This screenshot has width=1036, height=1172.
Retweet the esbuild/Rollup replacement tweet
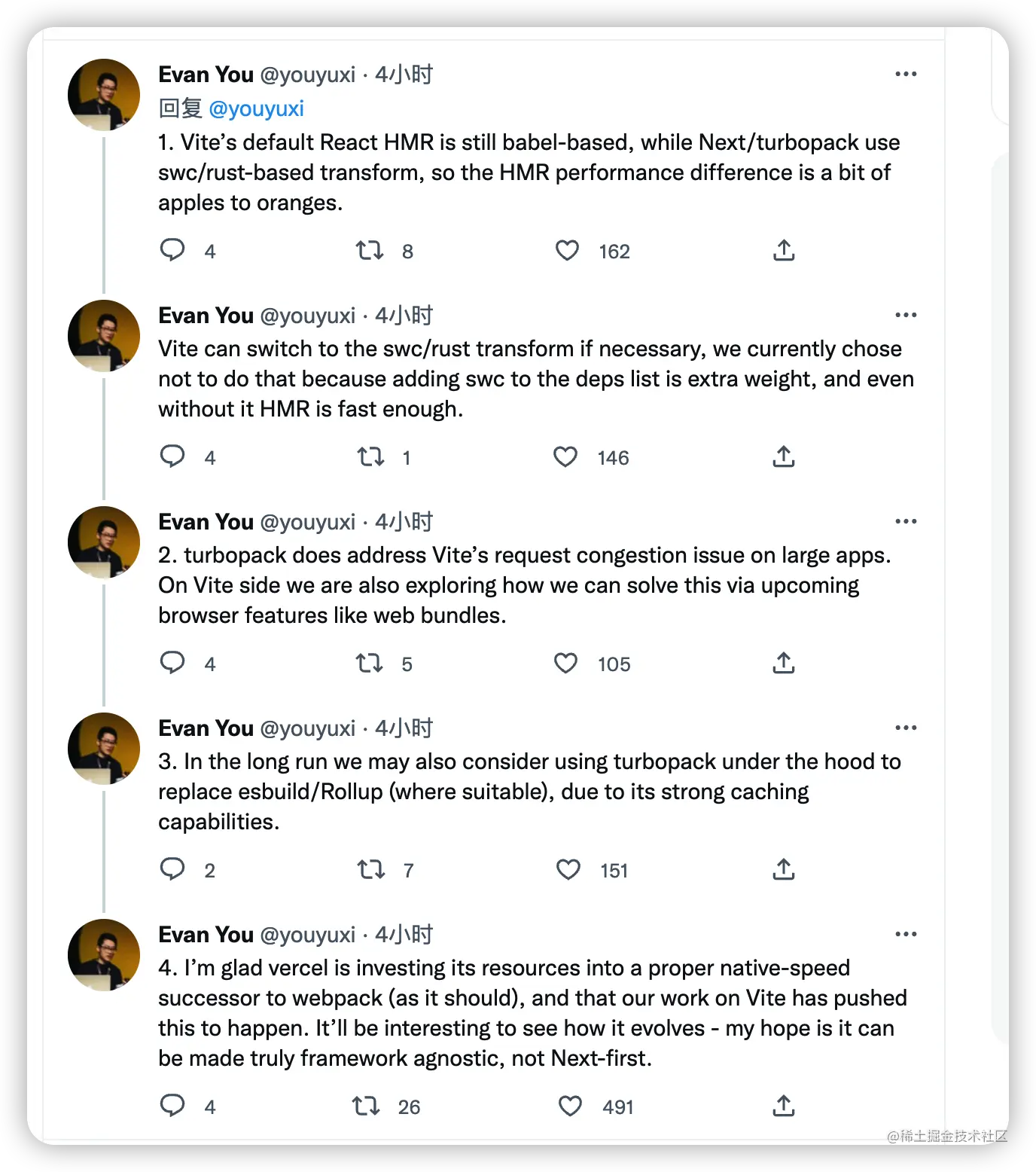370,869
